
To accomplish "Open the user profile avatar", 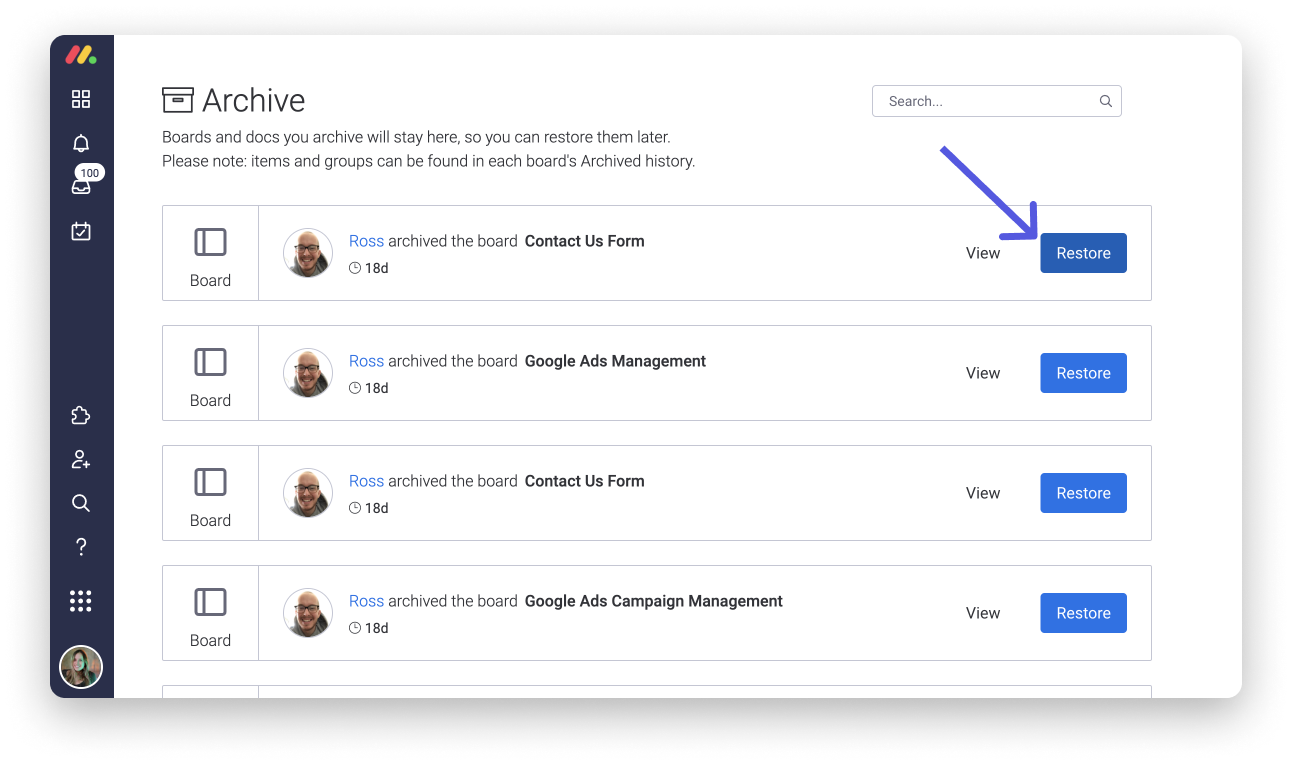I will tap(81, 666).
